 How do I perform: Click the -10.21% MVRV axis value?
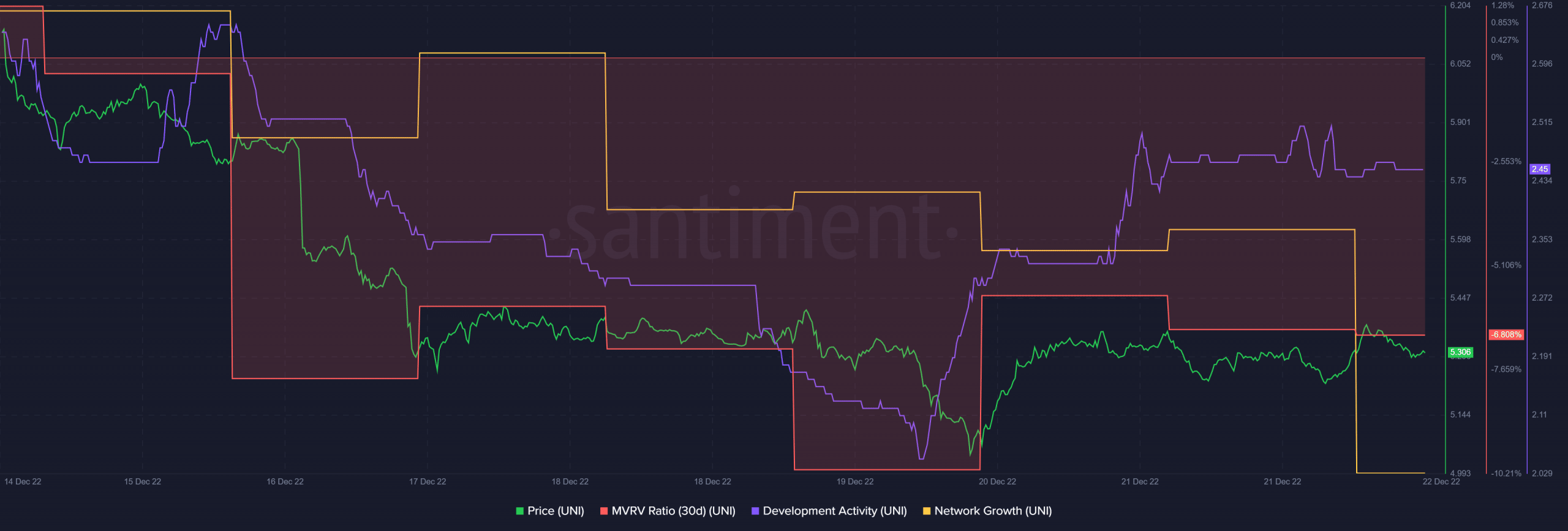tap(1506, 473)
